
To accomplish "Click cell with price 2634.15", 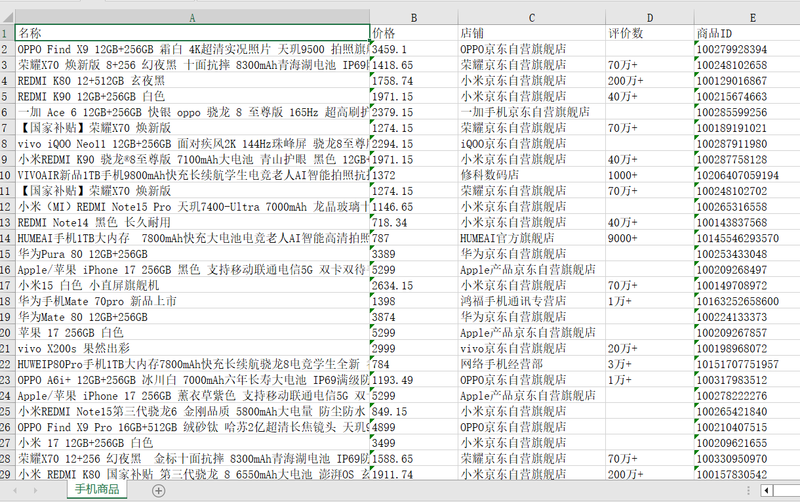I will (414, 285).
